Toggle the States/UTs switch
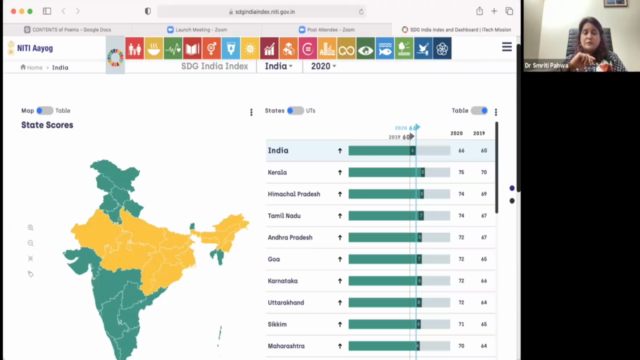The width and height of the screenshot is (640, 360). (x=295, y=111)
